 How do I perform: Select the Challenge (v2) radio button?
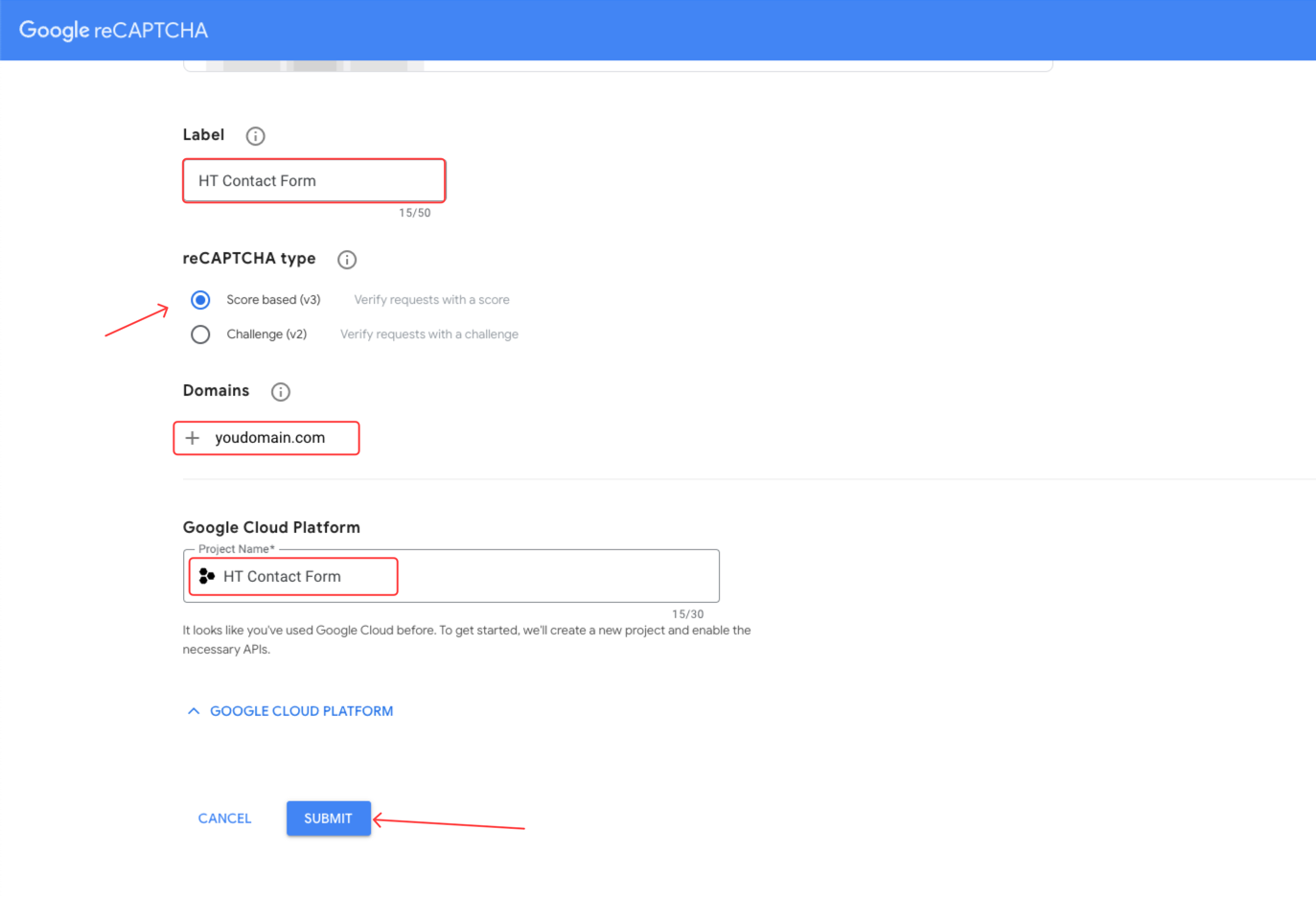(x=200, y=334)
